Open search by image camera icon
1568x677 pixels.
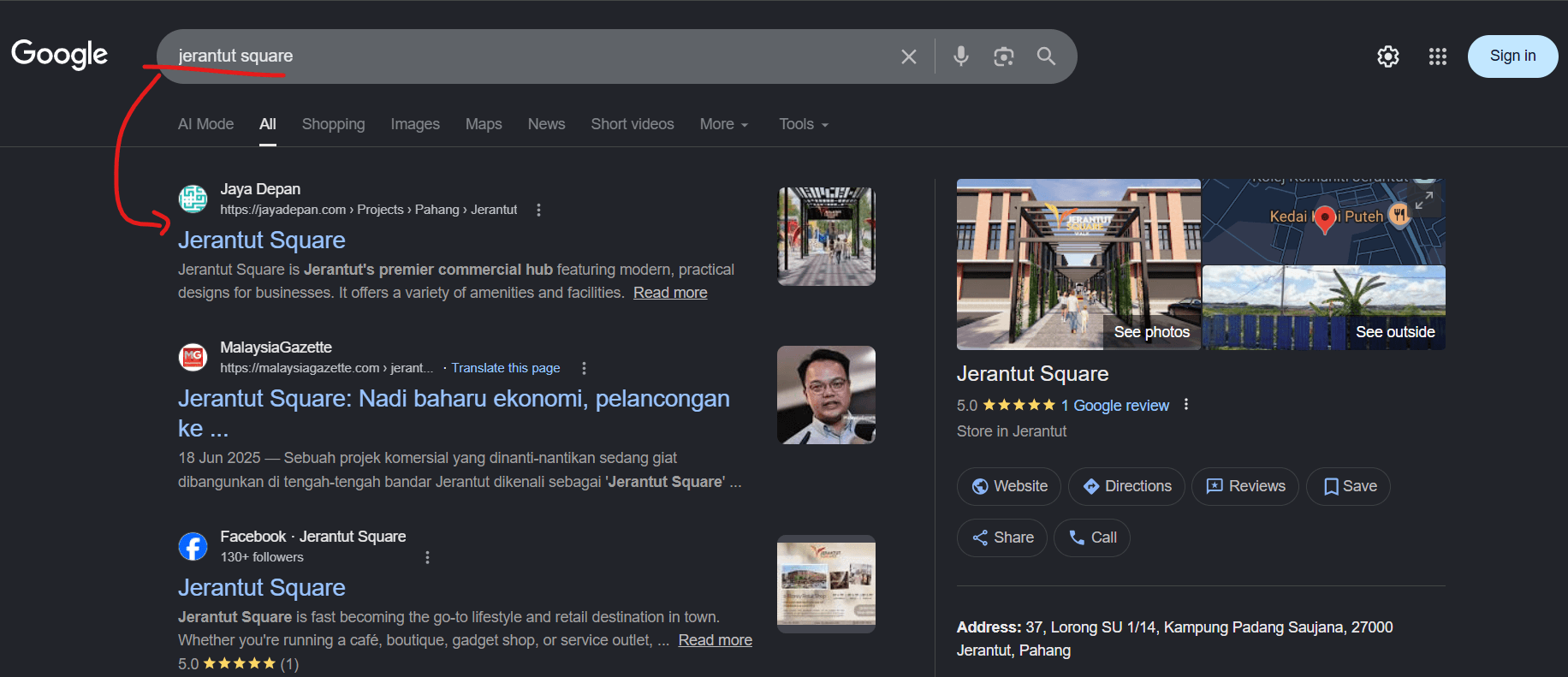pos(1003,56)
